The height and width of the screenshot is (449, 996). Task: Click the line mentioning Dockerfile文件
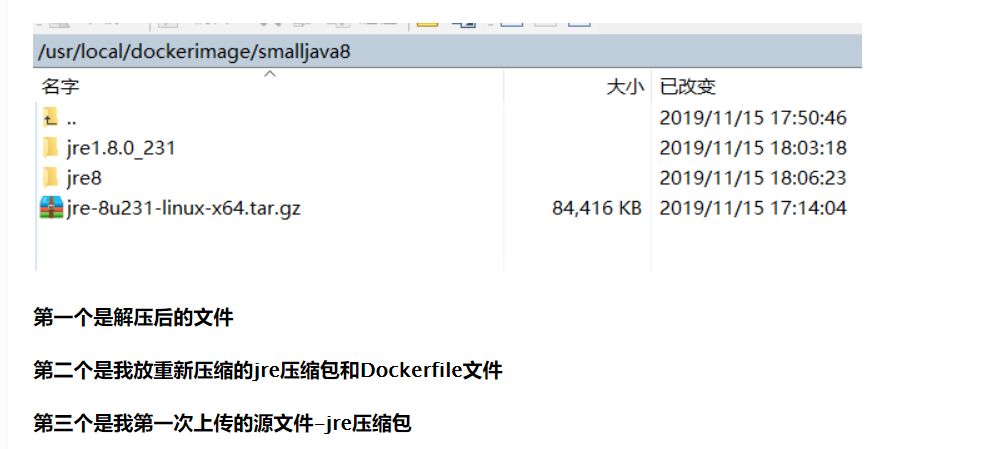click(x=268, y=370)
